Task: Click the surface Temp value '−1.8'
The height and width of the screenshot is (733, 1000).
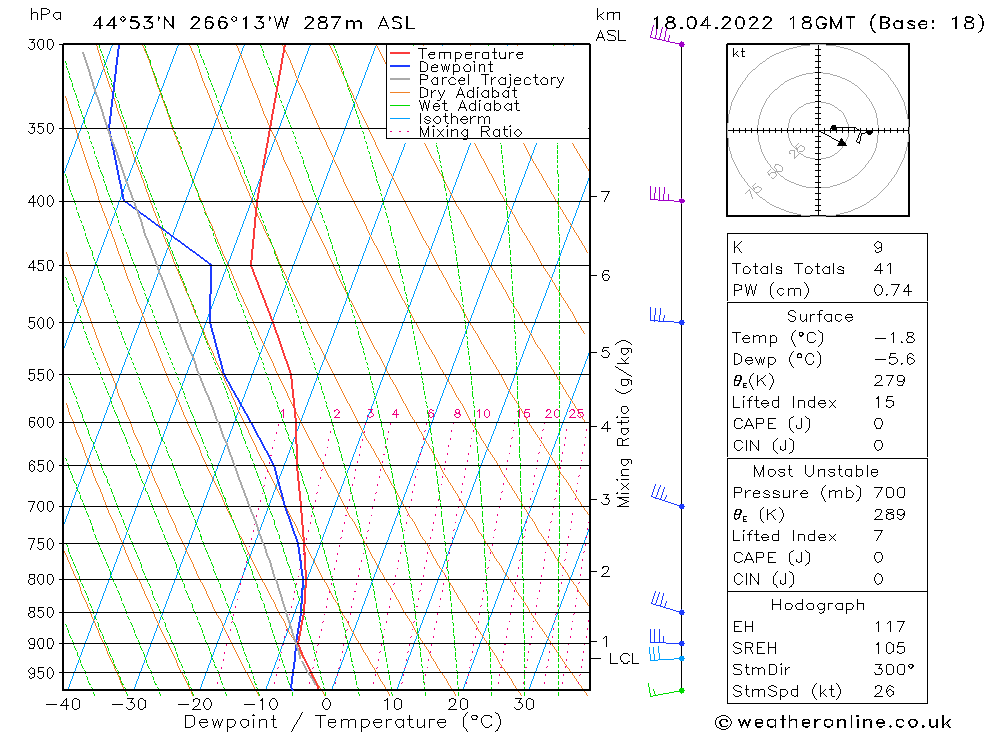Action: (x=894, y=338)
